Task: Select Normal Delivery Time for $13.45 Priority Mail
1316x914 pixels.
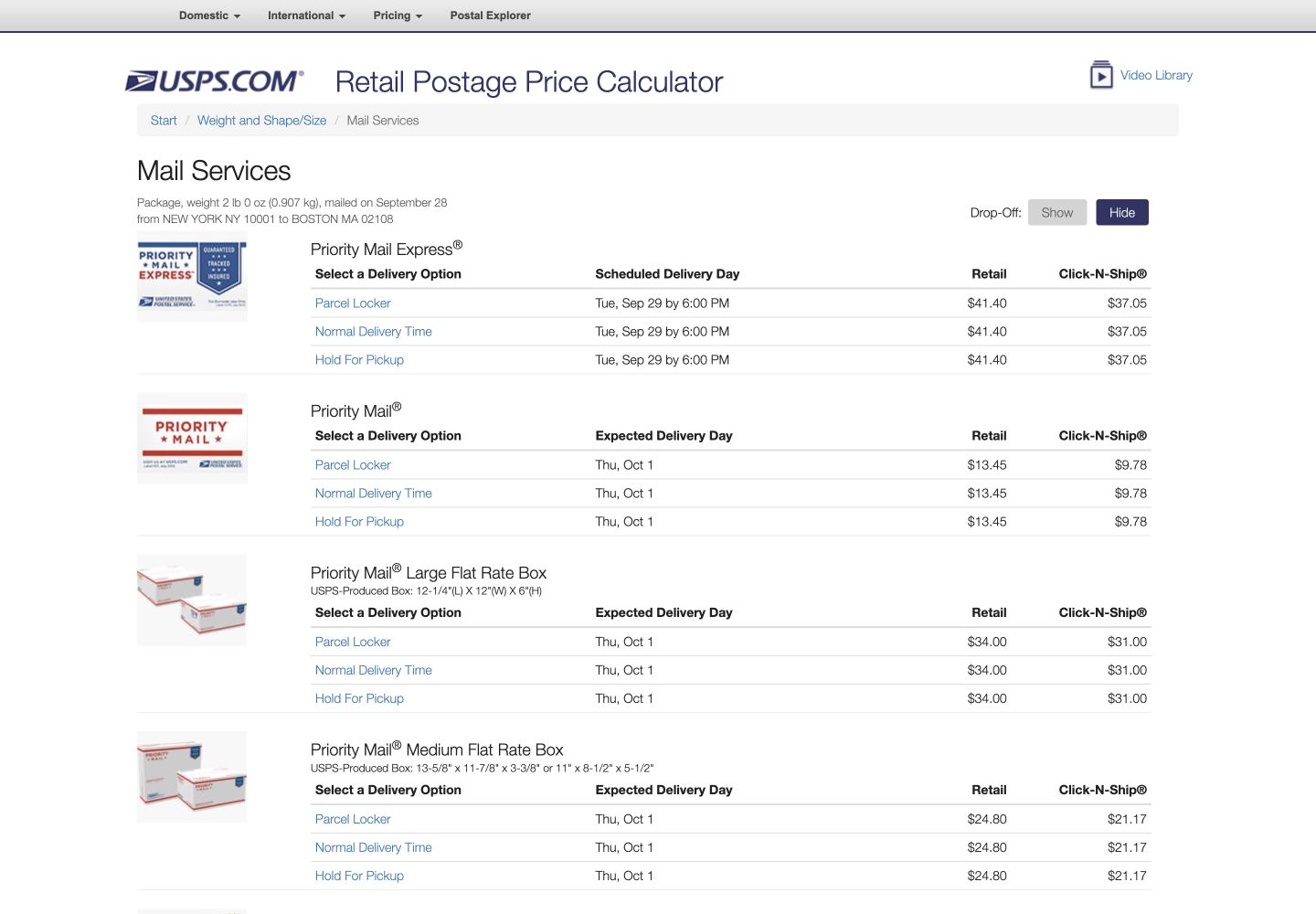Action: pyautogui.click(x=374, y=494)
